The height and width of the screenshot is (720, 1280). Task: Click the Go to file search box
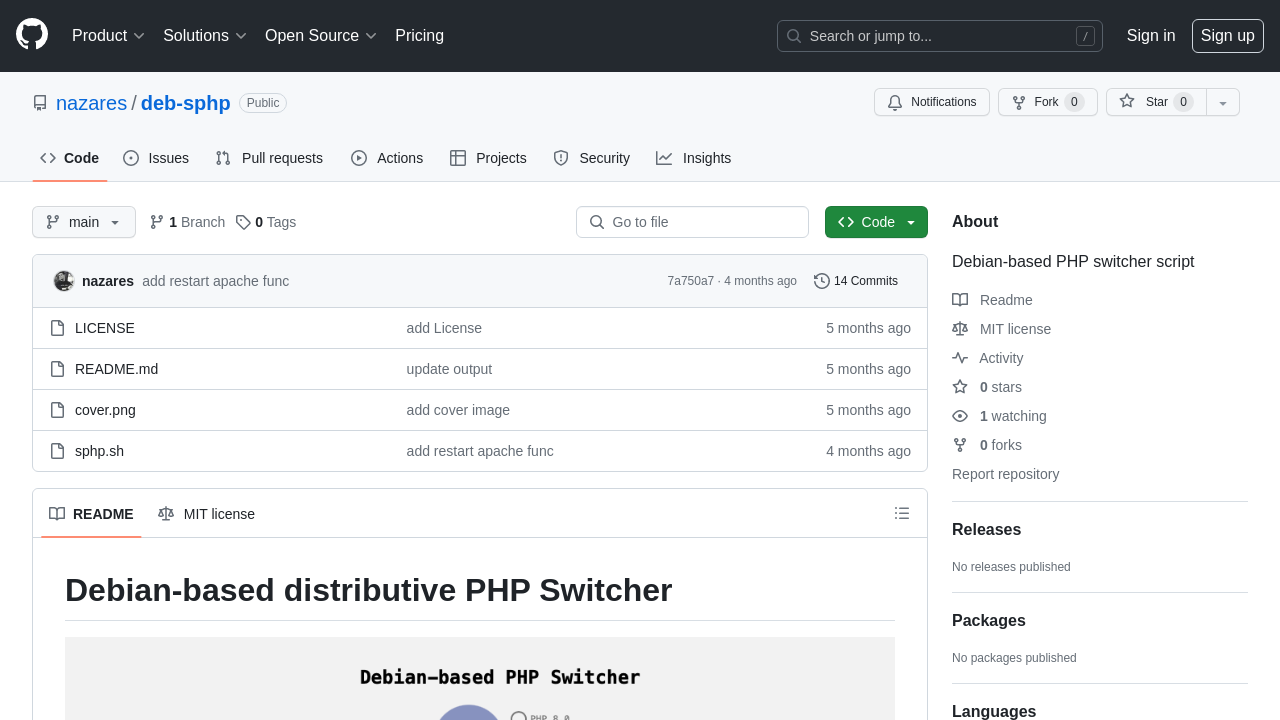[x=692, y=222]
